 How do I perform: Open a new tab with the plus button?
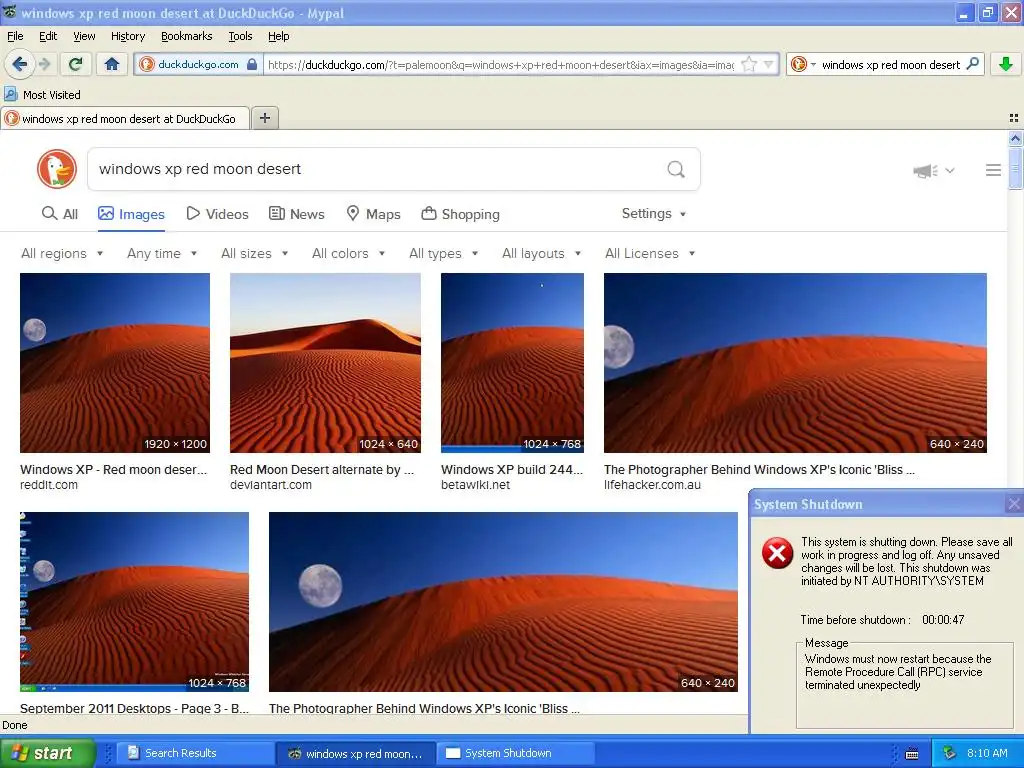click(x=265, y=118)
